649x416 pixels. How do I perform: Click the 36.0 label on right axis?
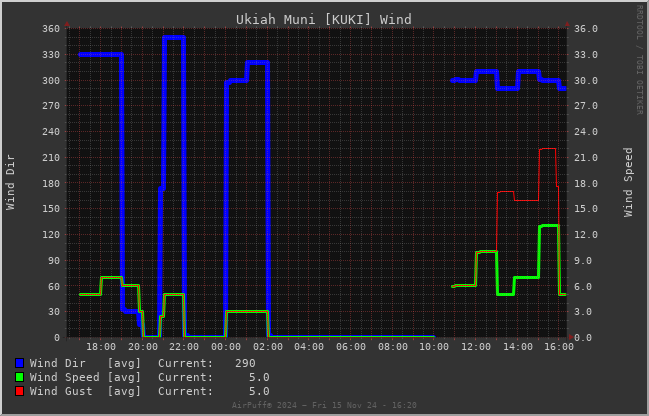(586, 29)
